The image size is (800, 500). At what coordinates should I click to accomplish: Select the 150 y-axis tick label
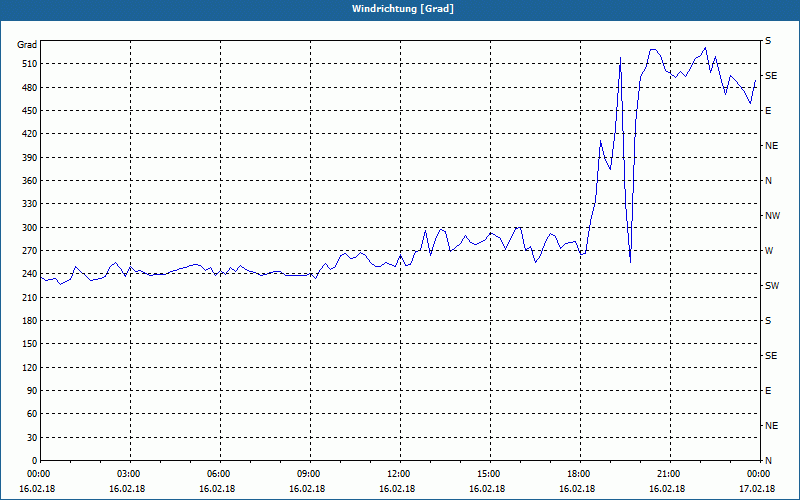pyautogui.click(x=29, y=344)
